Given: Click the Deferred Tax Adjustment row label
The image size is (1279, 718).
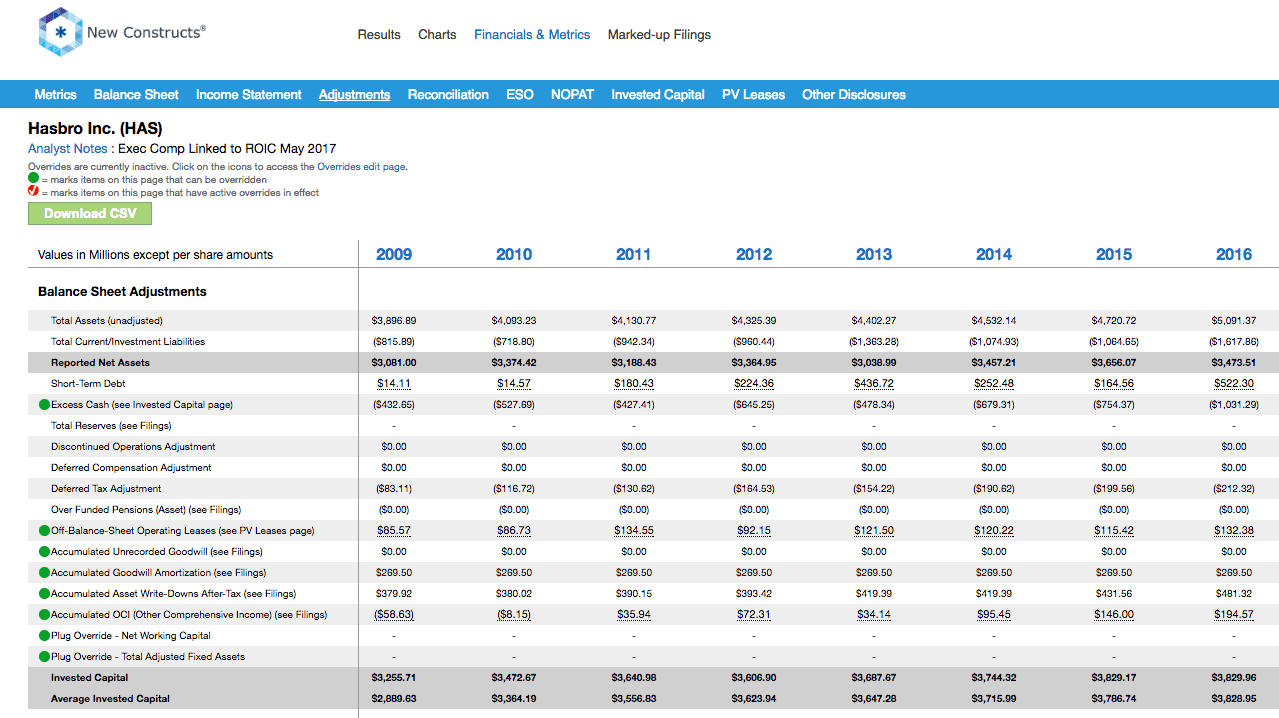Looking at the screenshot, I should pos(106,489).
